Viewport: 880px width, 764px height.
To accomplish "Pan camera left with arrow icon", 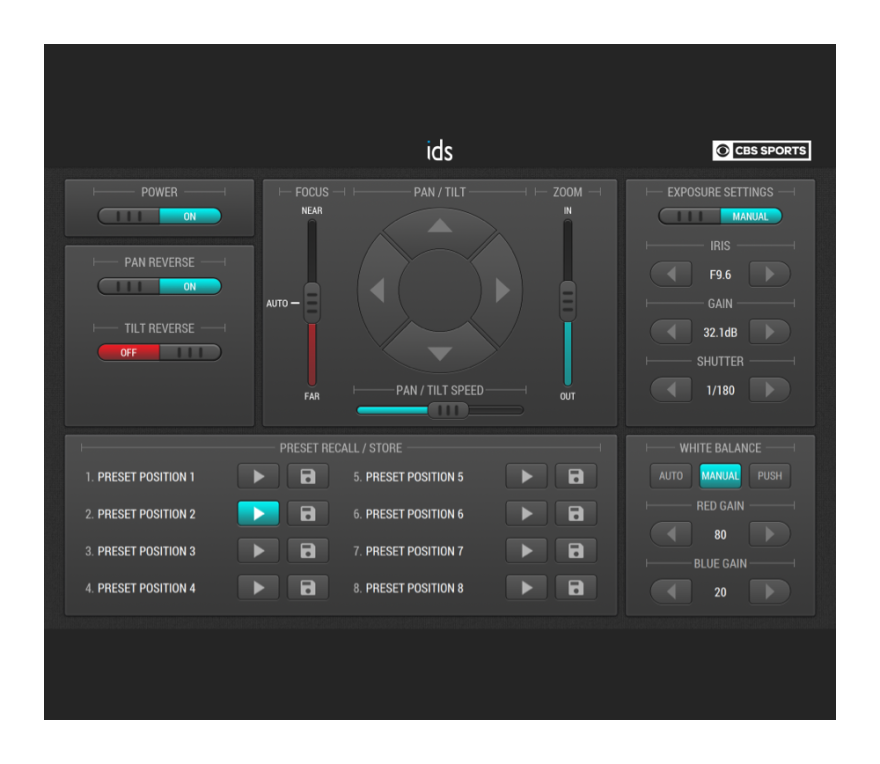I will point(376,290).
